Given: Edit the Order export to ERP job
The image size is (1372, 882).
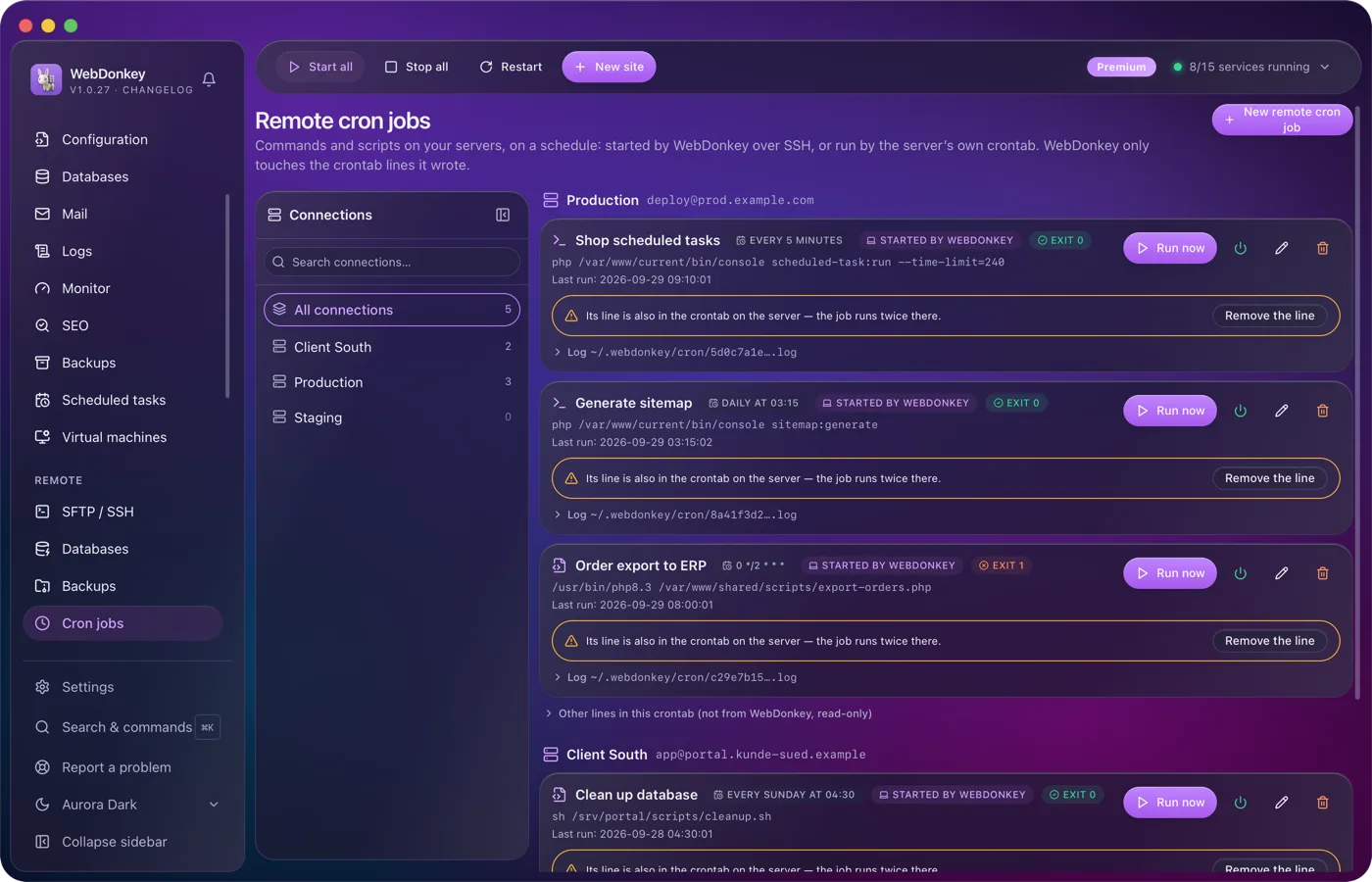Looking at the screenshot, I should tap(1281, 573).
